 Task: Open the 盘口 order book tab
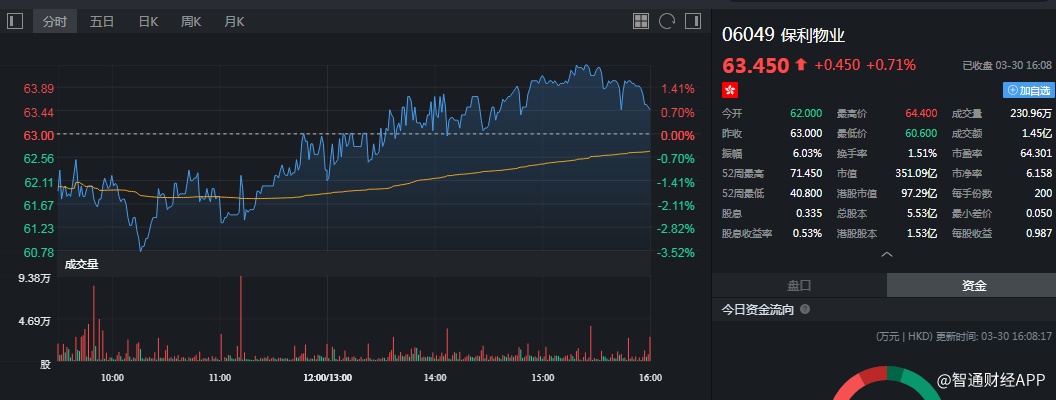point(799,285)
